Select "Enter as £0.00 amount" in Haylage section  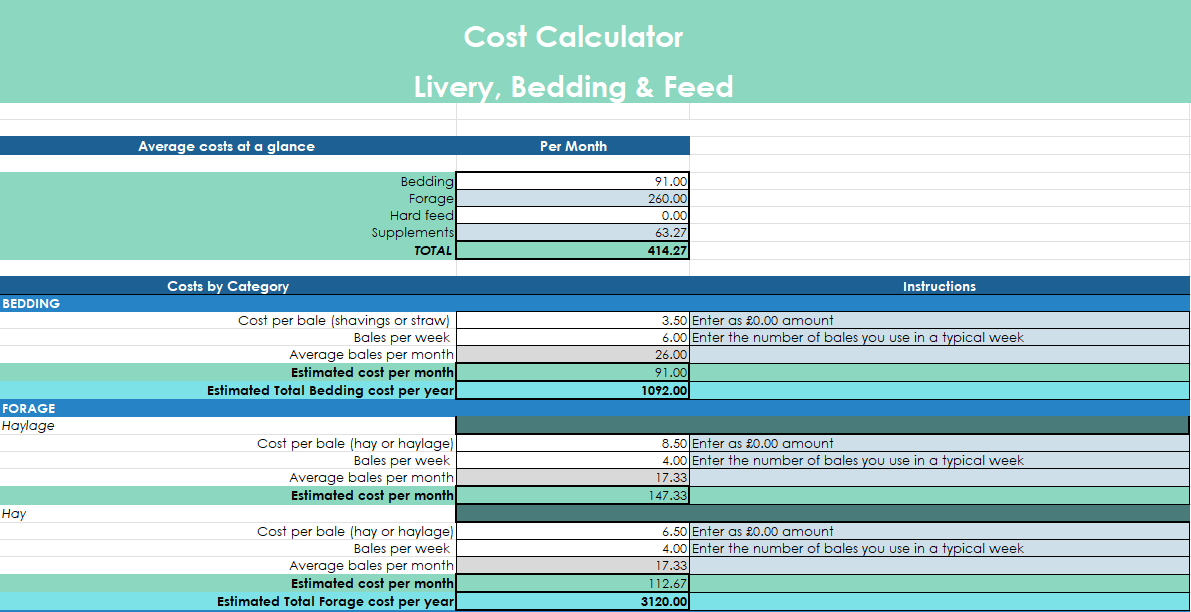(x=763, y=443)
